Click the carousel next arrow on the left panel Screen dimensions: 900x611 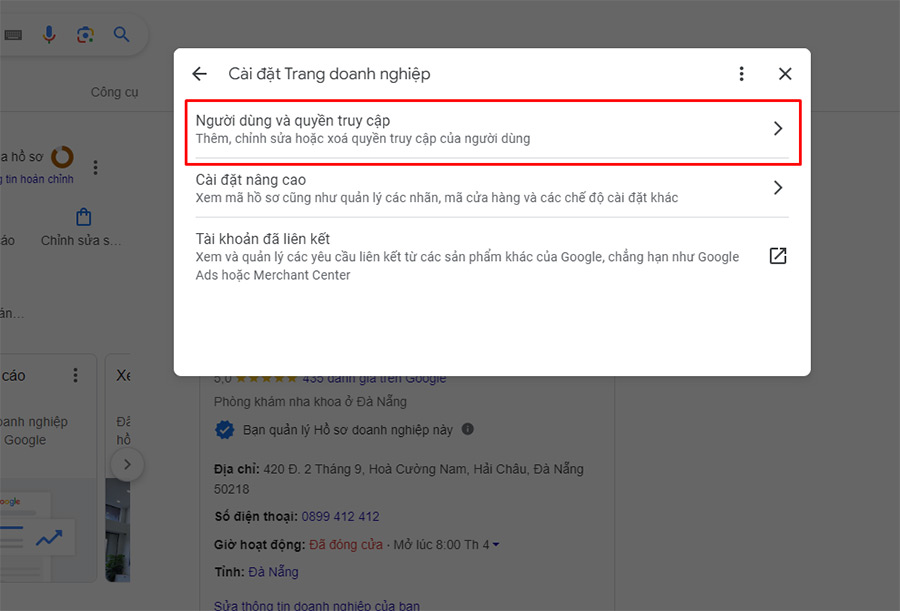(128, 464)
